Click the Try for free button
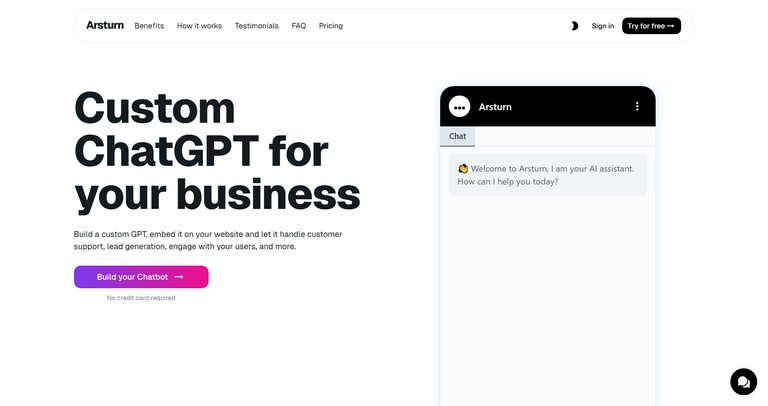 [x=651, y=26]
